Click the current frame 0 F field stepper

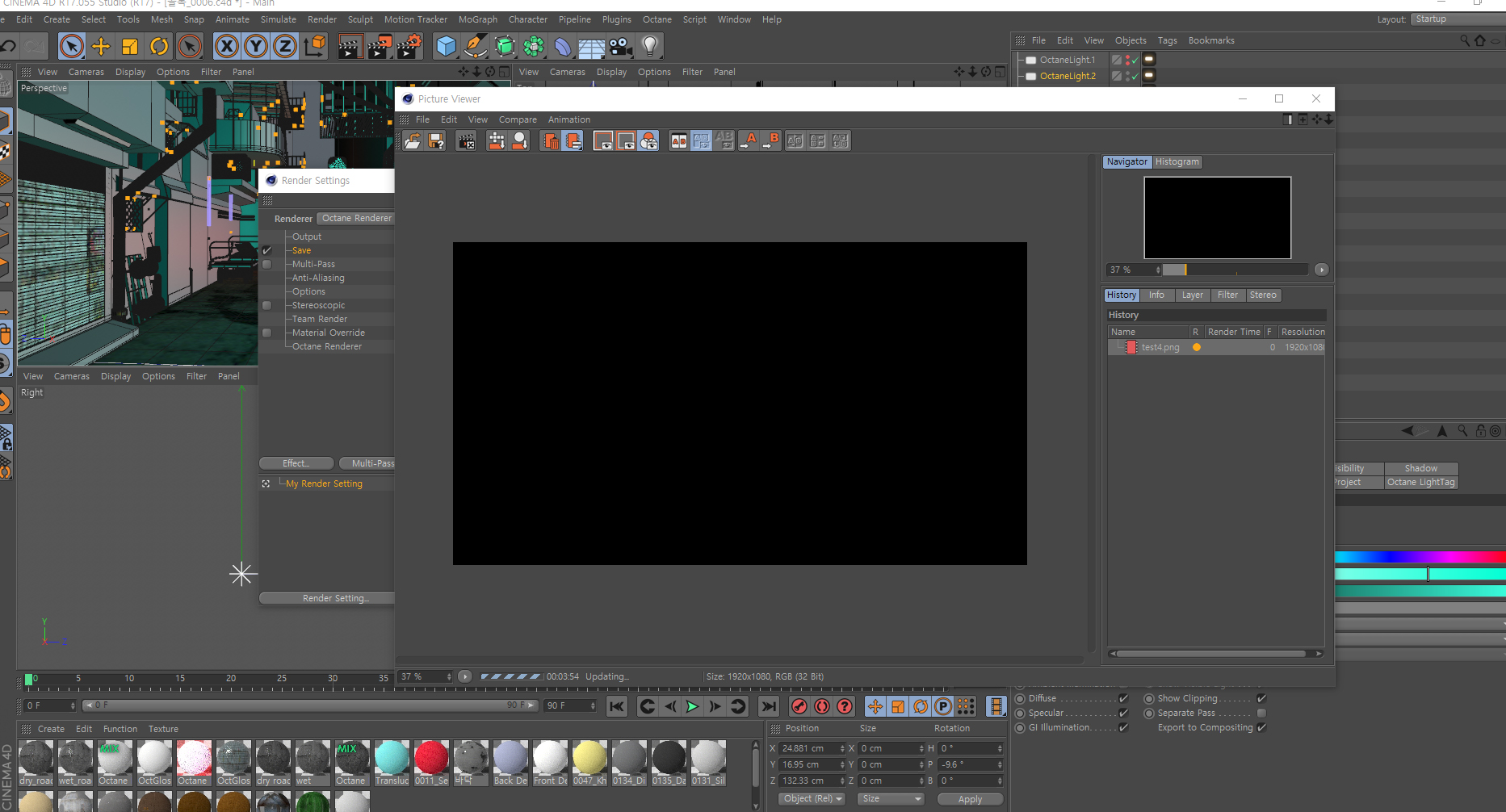pyautogui.click(x=73, y=705)
